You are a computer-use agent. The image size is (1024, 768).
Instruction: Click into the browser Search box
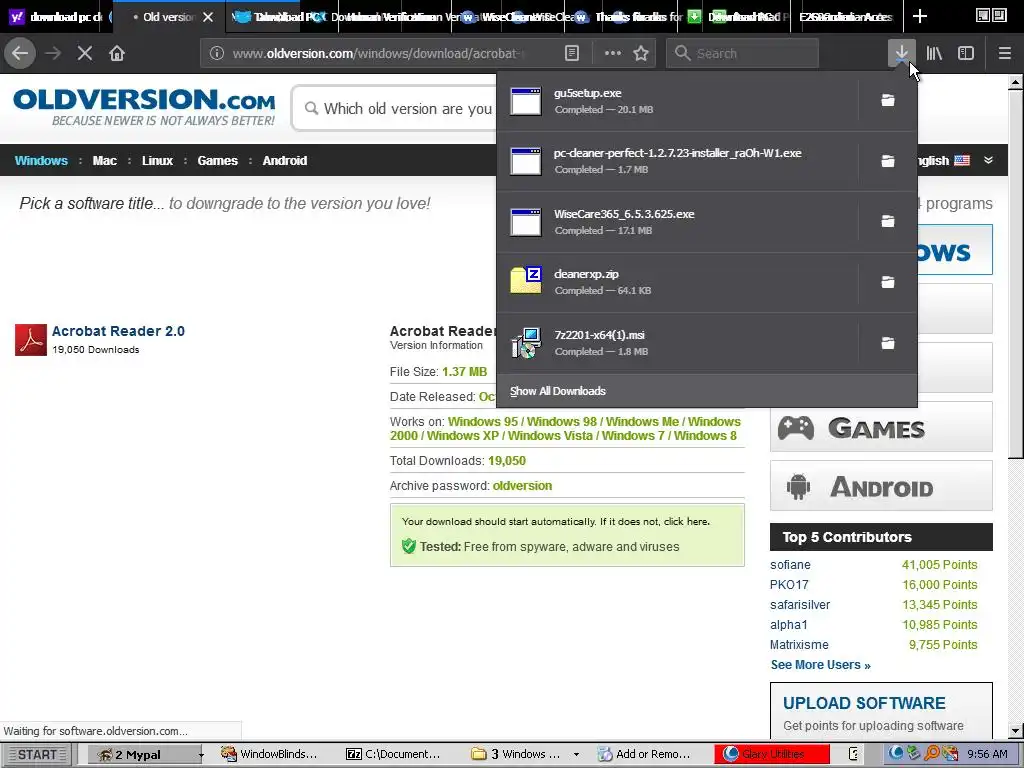[742, 54]
